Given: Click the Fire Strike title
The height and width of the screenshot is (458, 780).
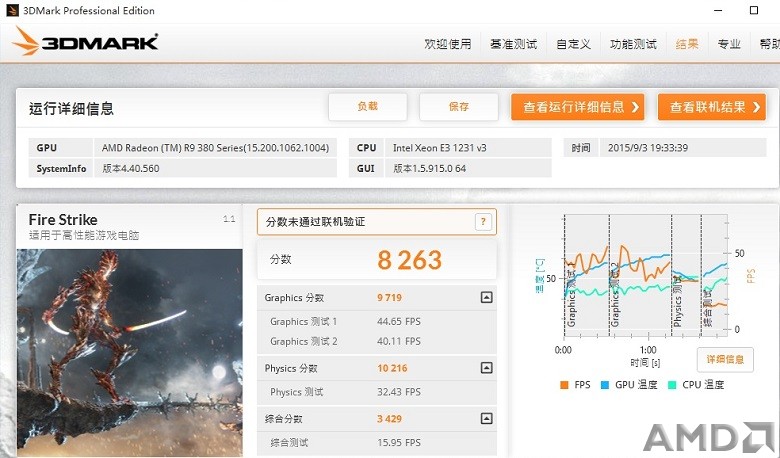Looking at the screenshot, I should tap(63, 219).
